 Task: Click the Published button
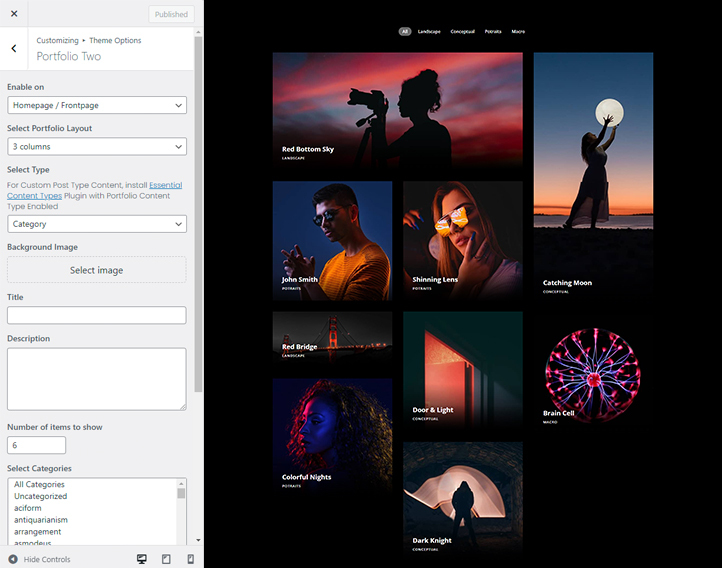(171, 14)
